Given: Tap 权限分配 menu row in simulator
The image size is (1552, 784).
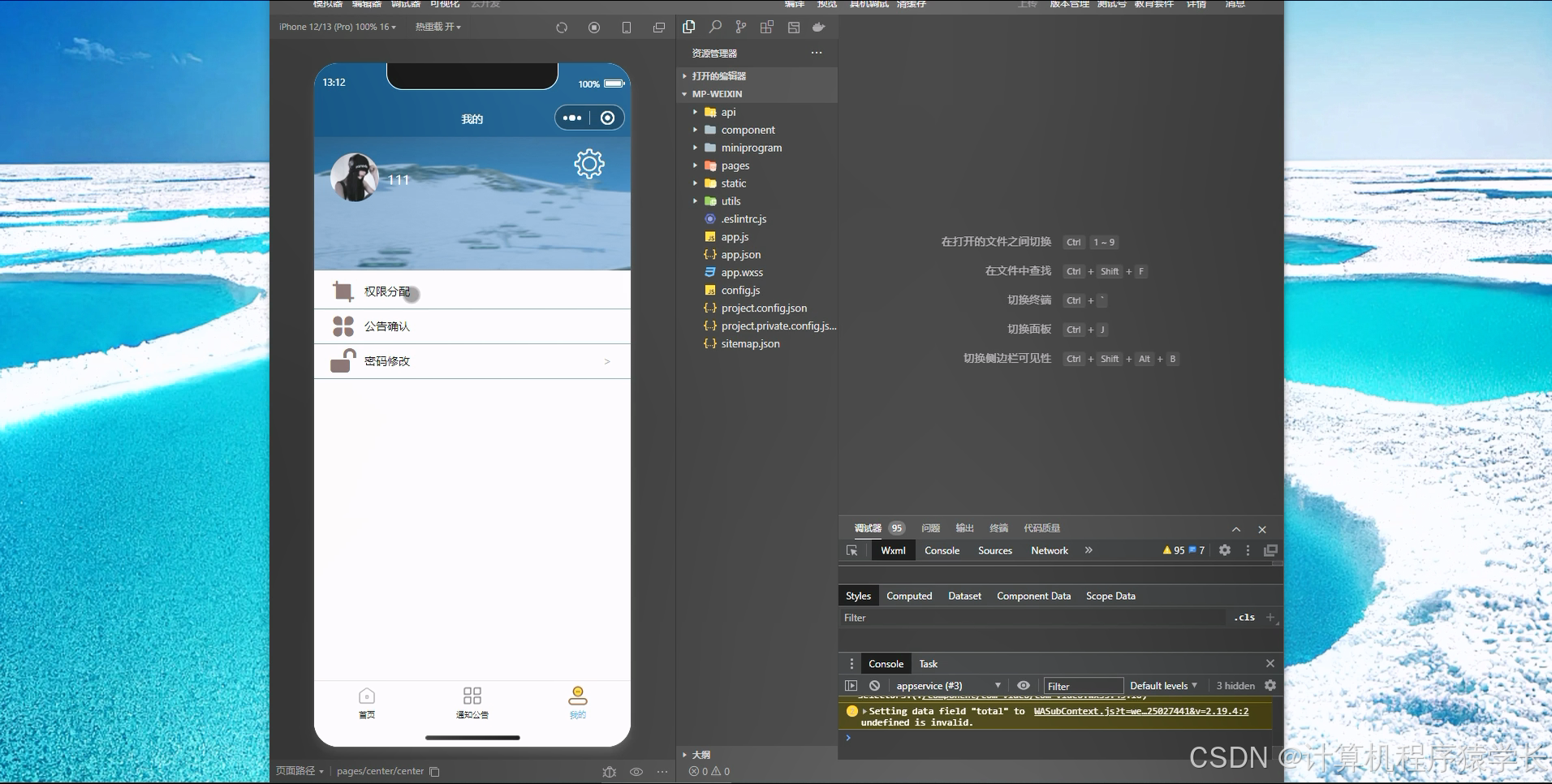Looking at the screenshot, I should pyautogui.click(x=472, y=291).
